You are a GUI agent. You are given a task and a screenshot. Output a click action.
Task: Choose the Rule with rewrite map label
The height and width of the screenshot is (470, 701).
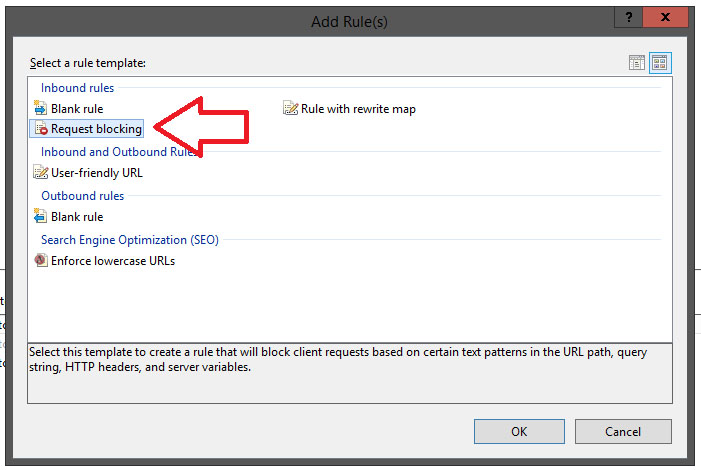click(358, 109)
